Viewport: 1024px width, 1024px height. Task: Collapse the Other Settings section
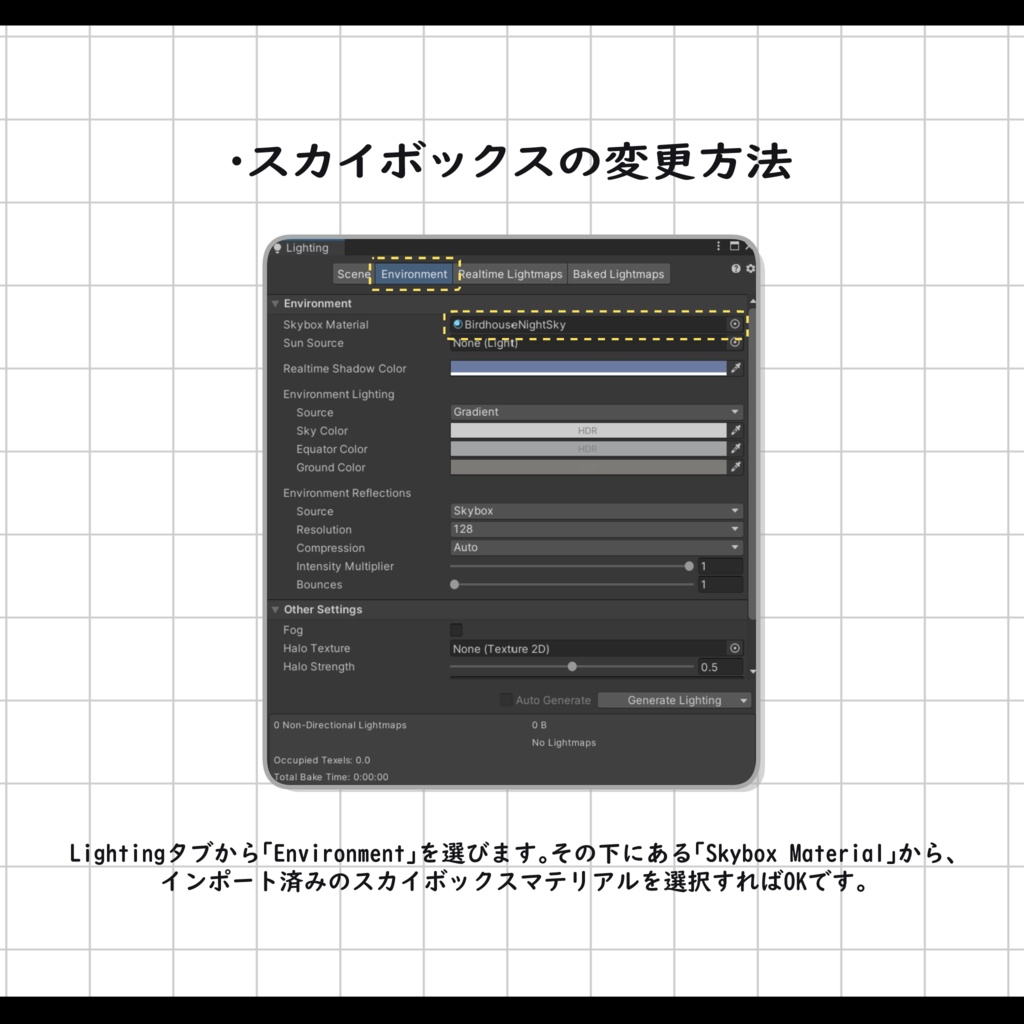point(275,609)
